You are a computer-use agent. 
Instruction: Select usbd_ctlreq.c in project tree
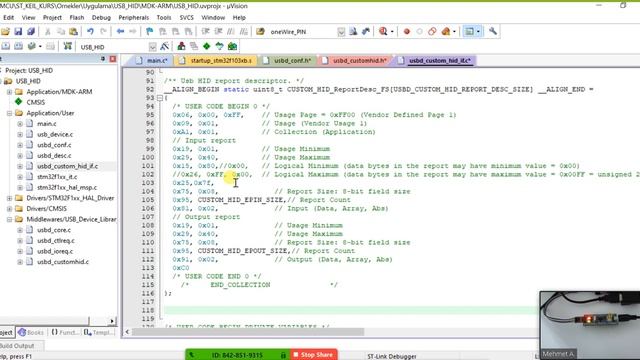pyautogui.click(x=56, y=240)
